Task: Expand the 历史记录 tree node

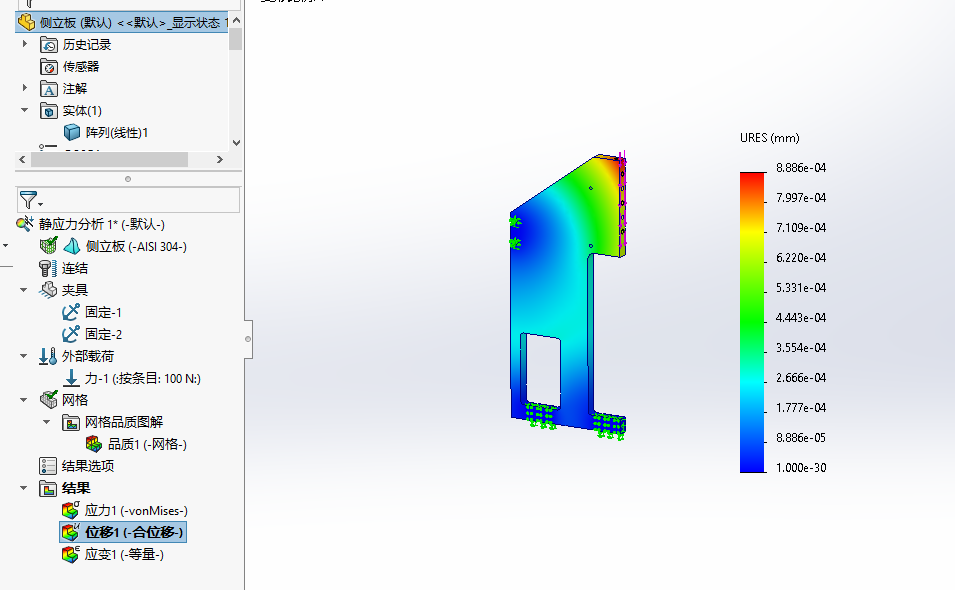Action: 25,44
